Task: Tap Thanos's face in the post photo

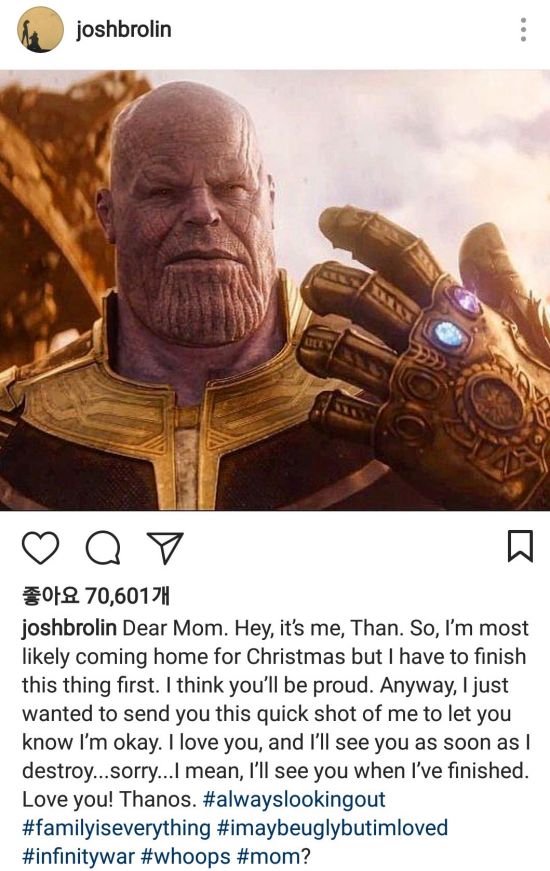Action: click(x=192, y=222)
